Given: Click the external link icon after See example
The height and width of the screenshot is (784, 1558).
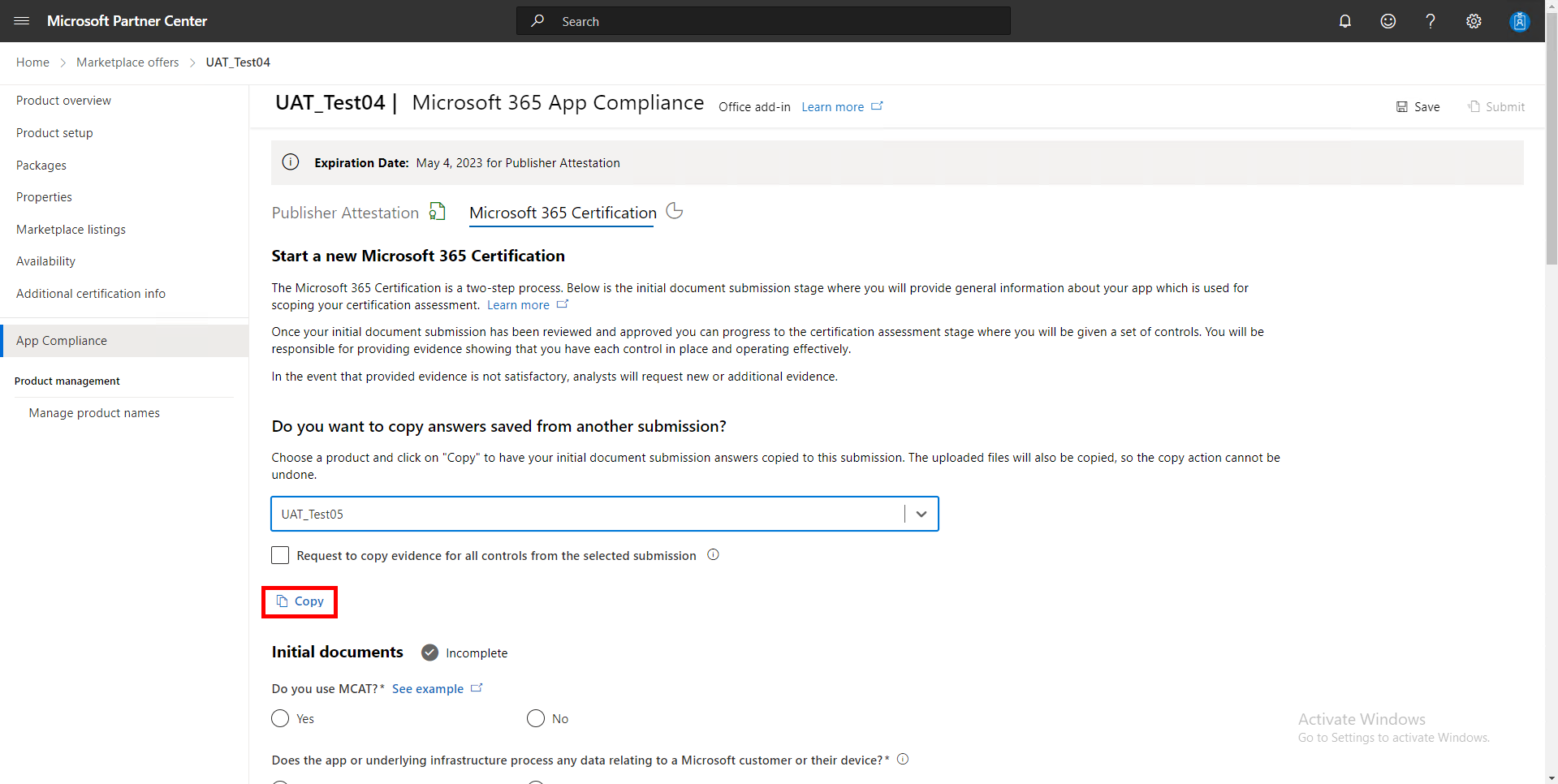Looking at the screenshot, I should [477, 688].
